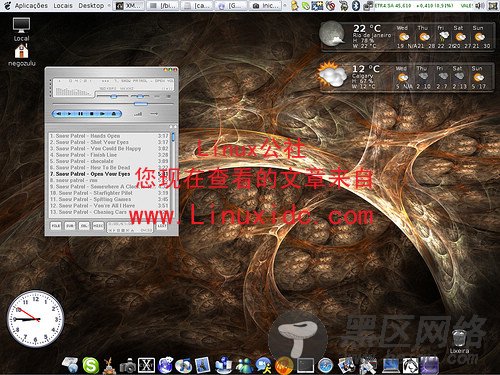
Task: Switch to the [G... taskbar window
Action: (231, 6)
